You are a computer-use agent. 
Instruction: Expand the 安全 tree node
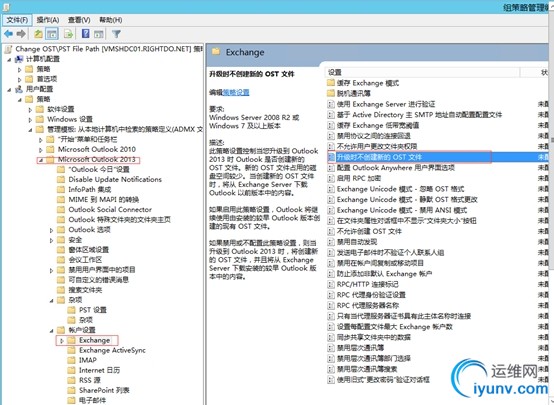tap(52, 240)
